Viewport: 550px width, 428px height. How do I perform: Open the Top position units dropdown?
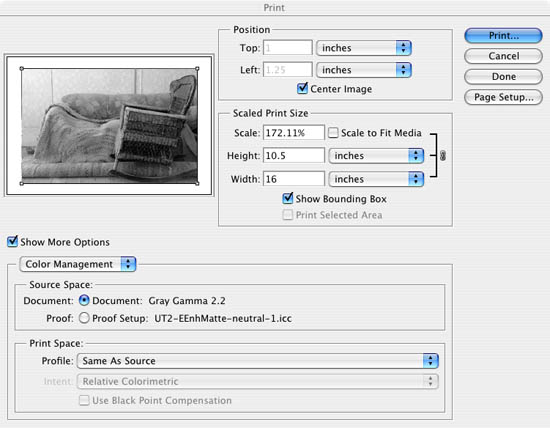[x=364, y=48]
